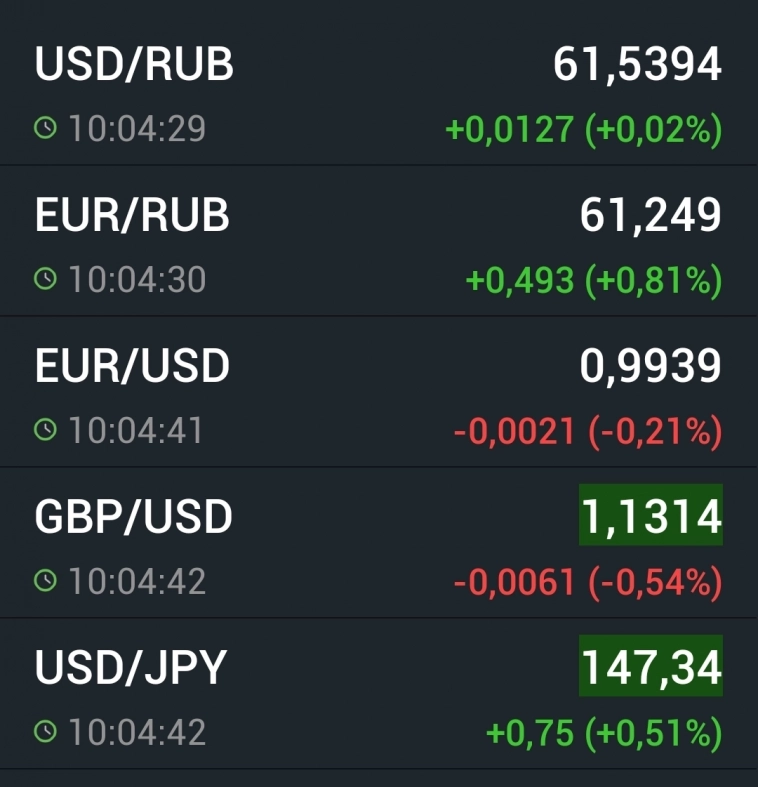Click the clock icon under USD/JPY

[x=45, y=732]
